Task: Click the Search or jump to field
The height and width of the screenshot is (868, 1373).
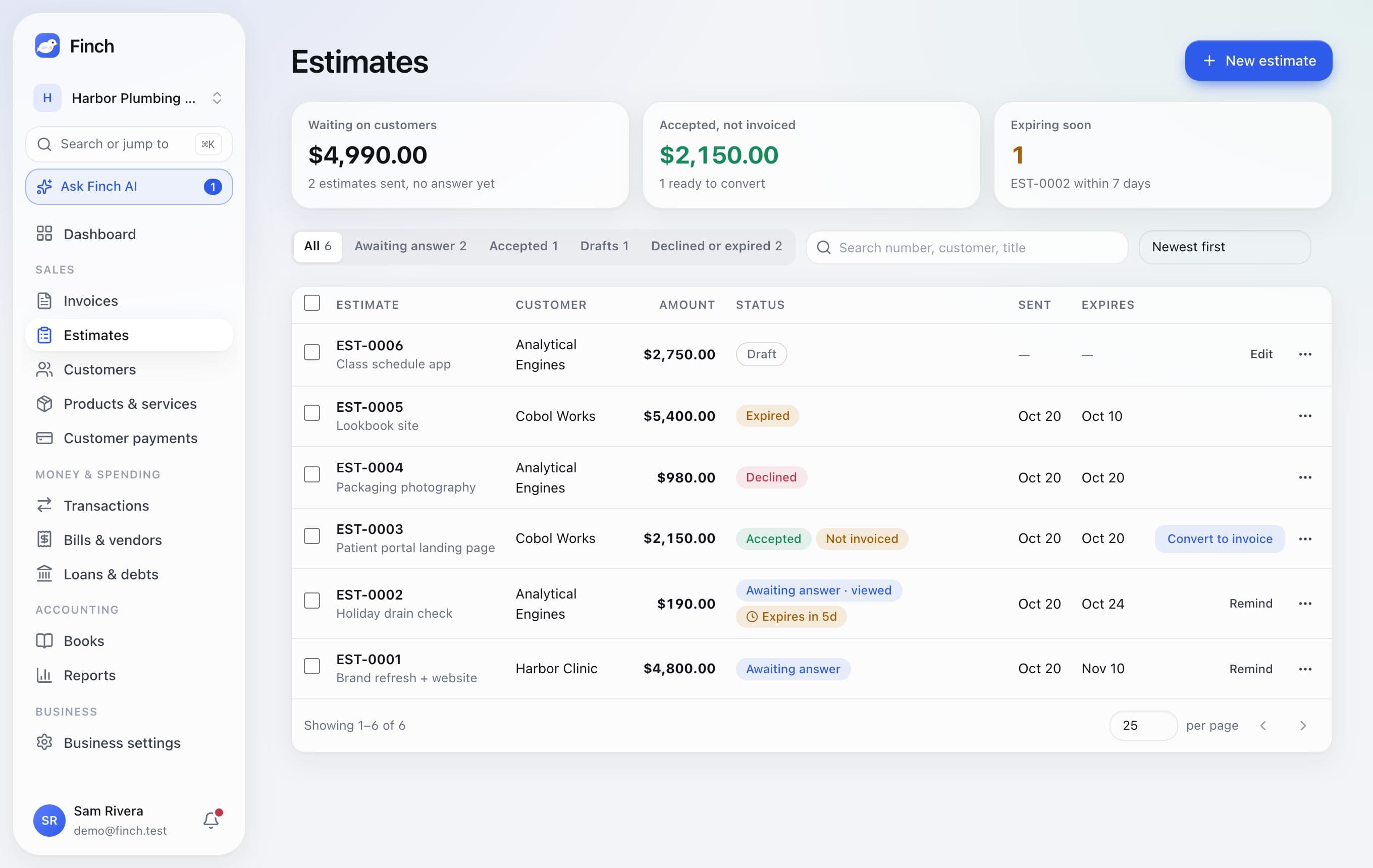Action: (129, 144)
